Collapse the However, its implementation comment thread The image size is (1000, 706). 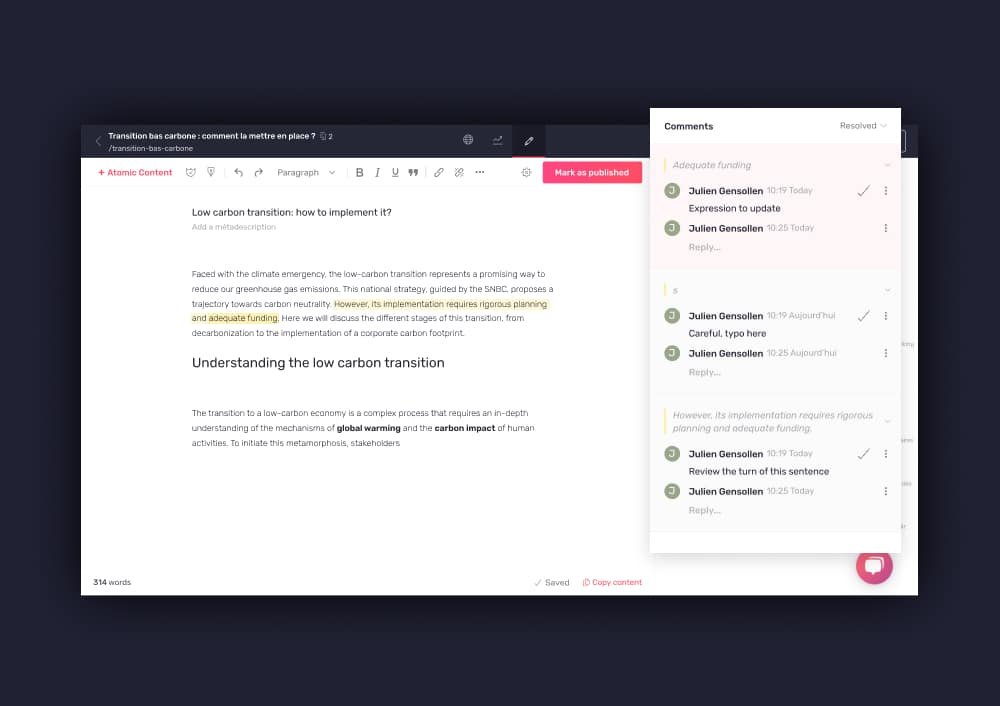(887, 422)
